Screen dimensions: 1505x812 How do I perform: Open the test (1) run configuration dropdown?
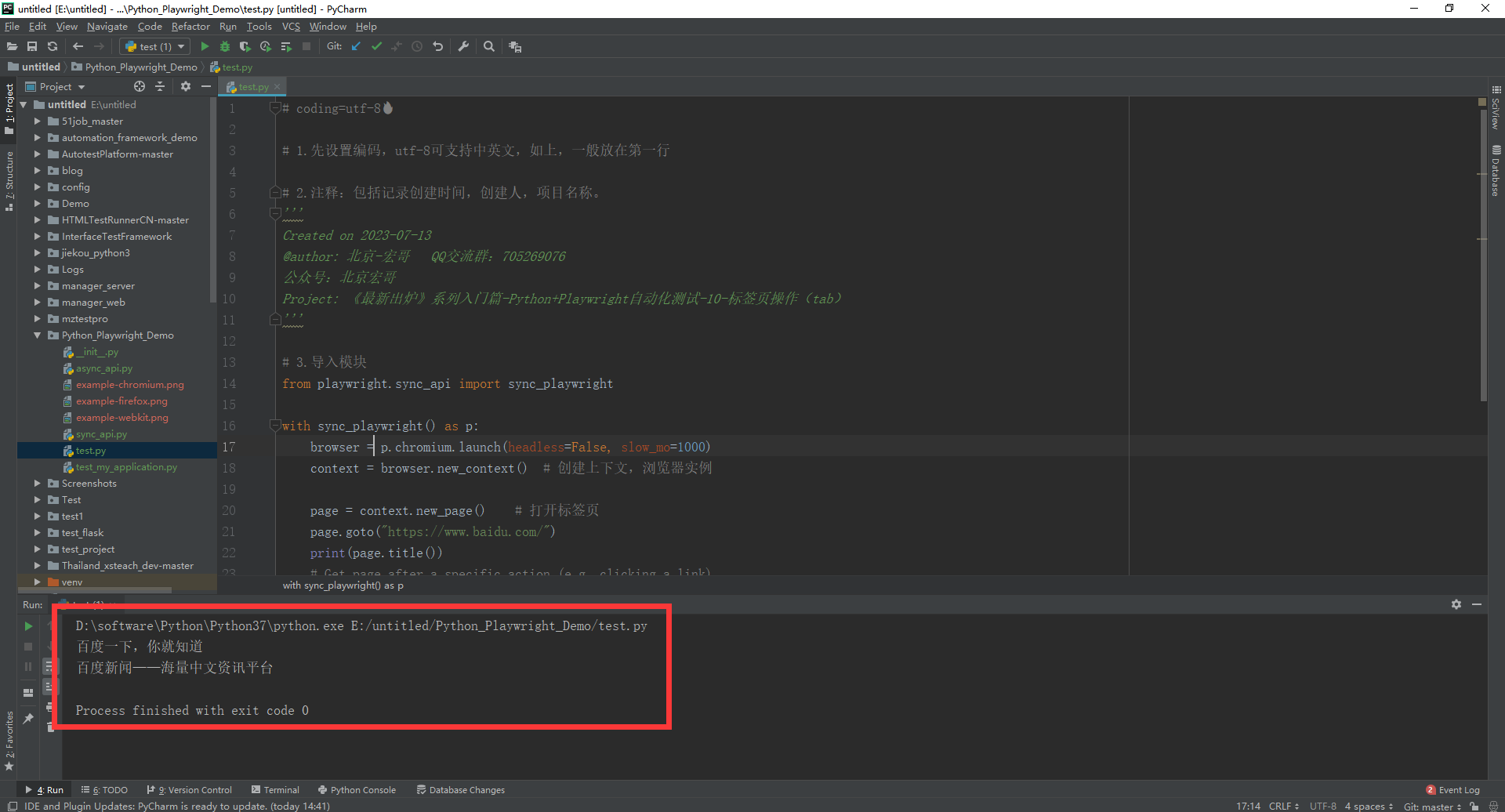154,46
